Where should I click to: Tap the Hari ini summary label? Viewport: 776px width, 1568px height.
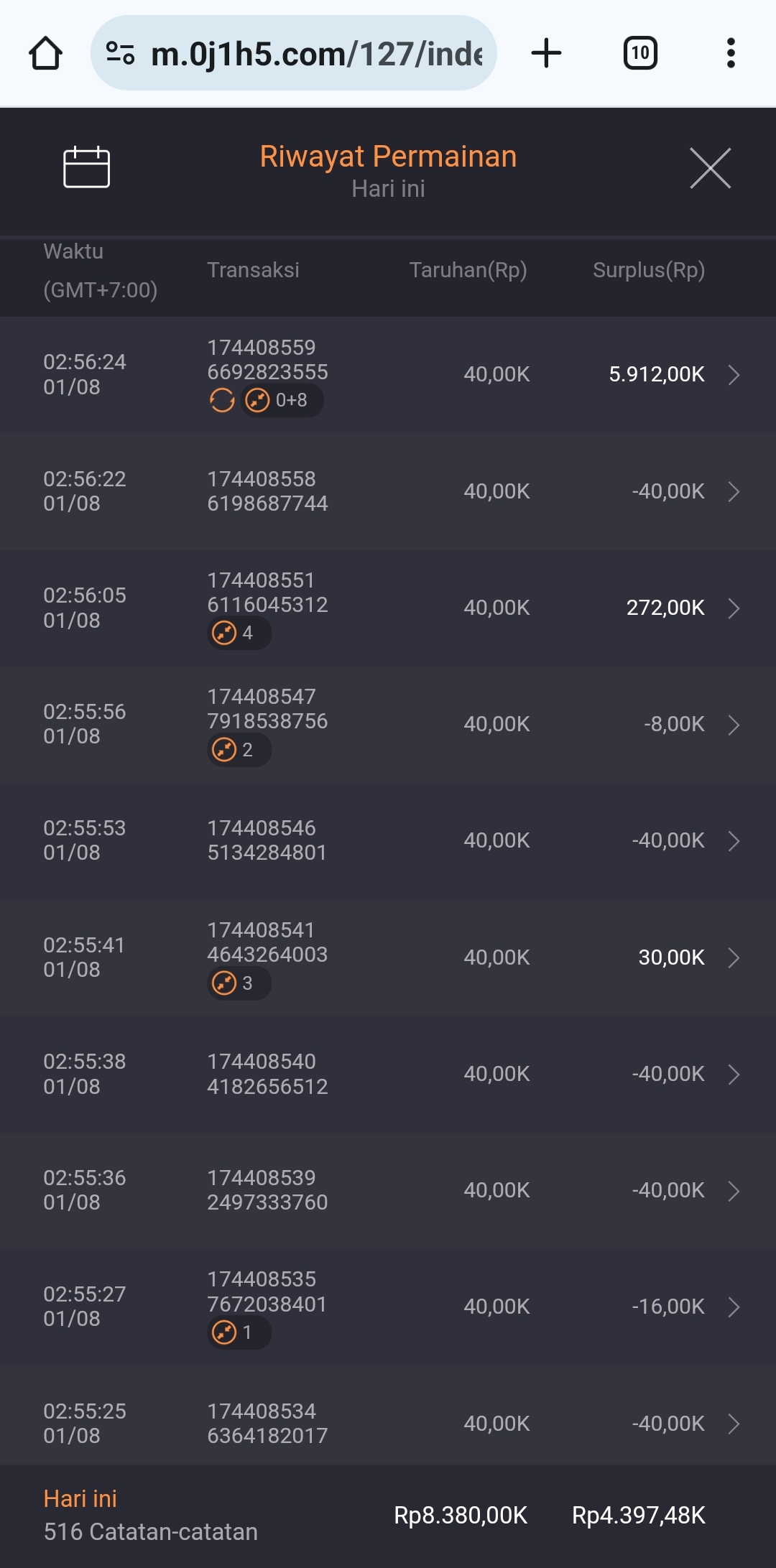80,1499
